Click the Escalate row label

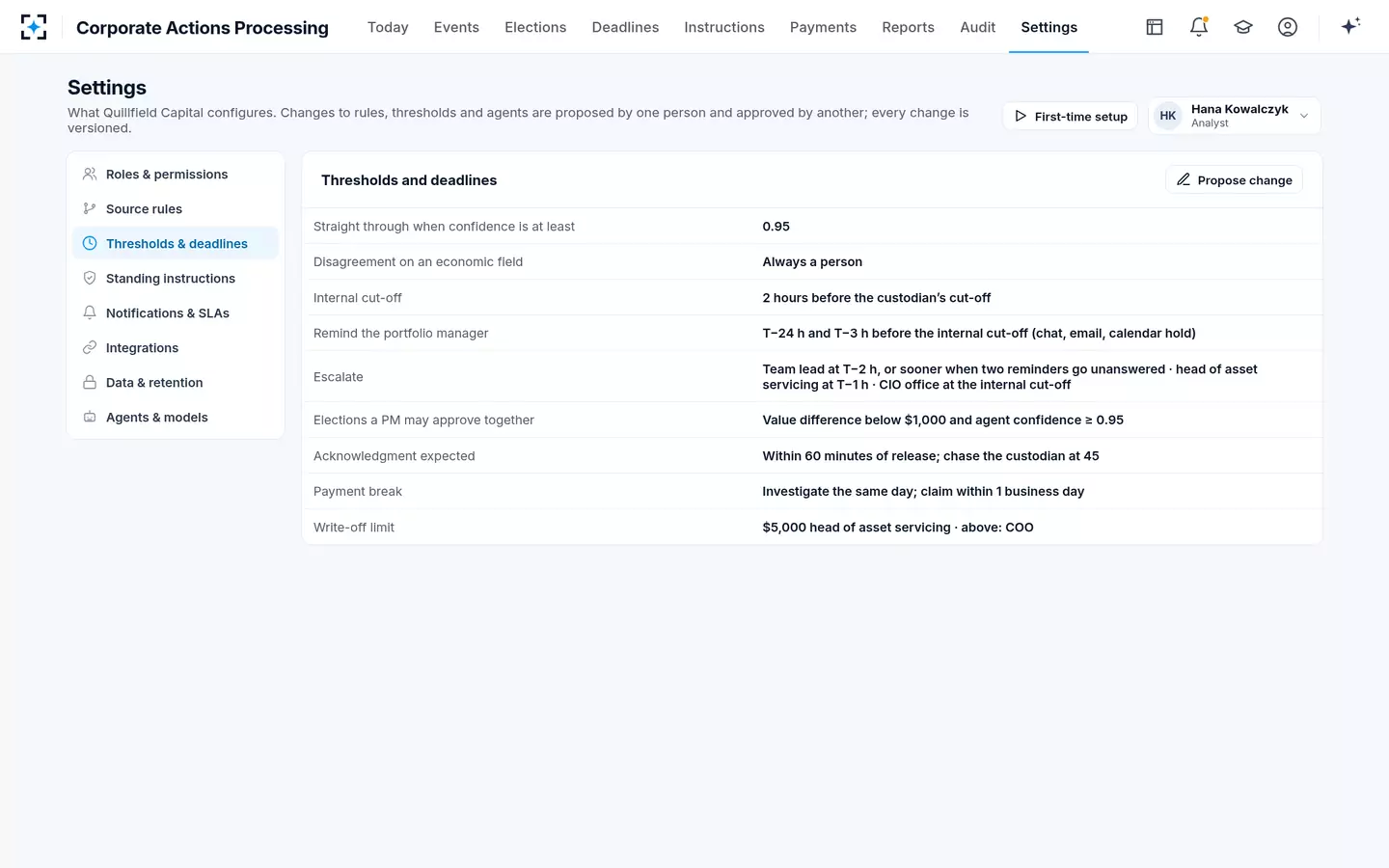[339, 377]
